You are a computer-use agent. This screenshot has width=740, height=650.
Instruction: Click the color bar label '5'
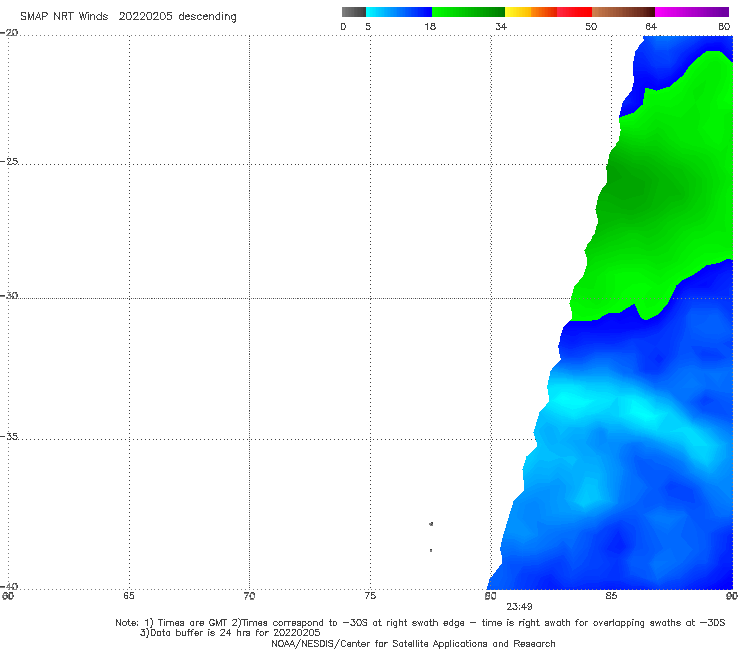click(x=368, y=26)
